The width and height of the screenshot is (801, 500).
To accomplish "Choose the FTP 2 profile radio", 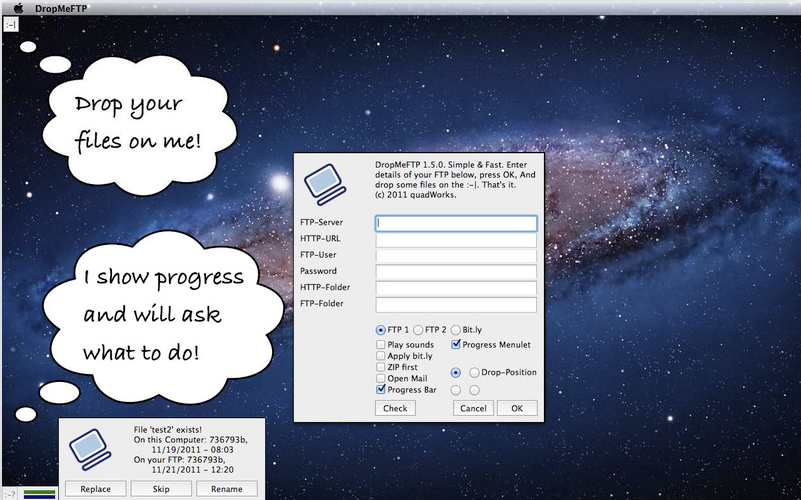I will coord(418,330).
